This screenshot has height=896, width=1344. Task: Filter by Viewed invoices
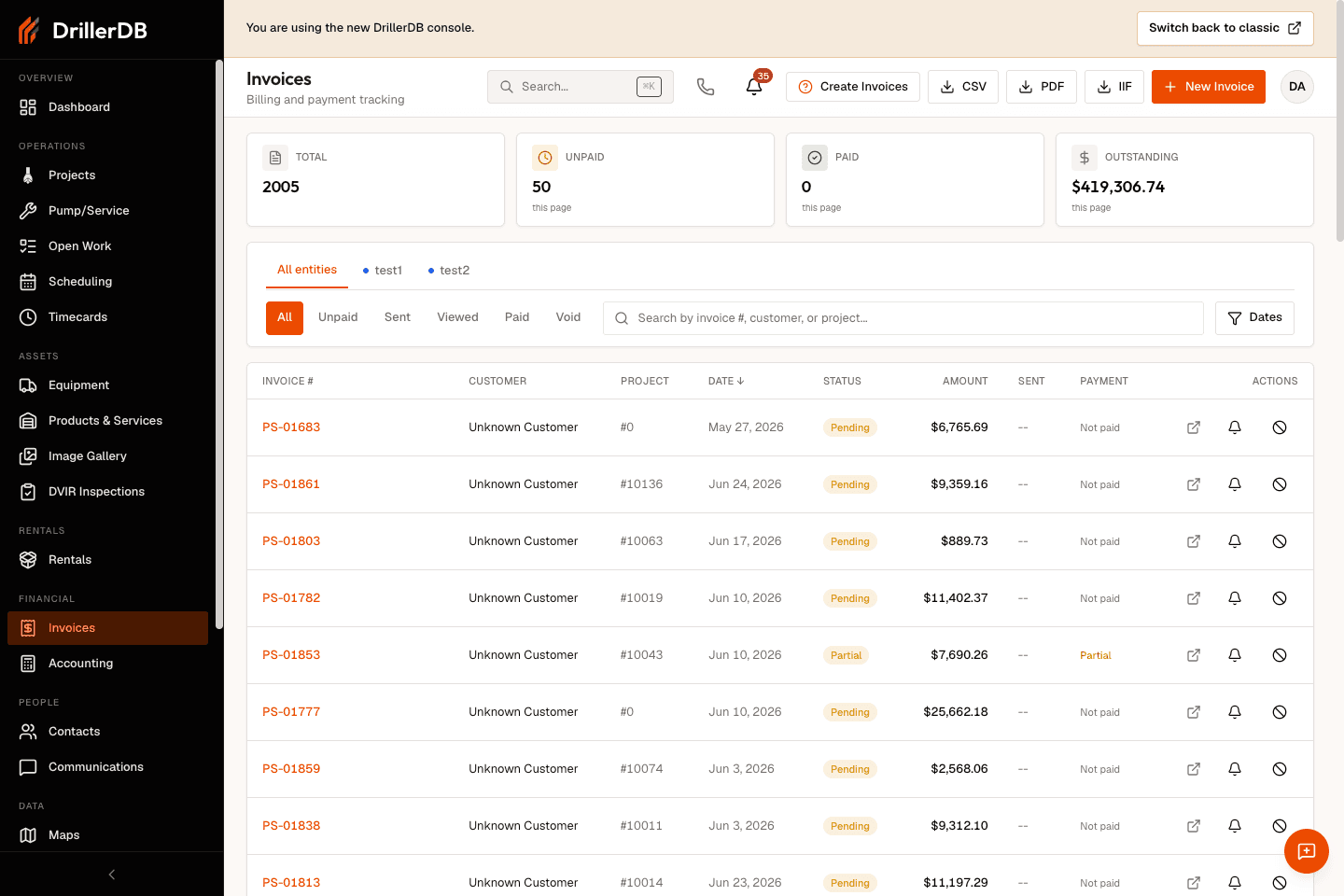[x=457, y=317]
